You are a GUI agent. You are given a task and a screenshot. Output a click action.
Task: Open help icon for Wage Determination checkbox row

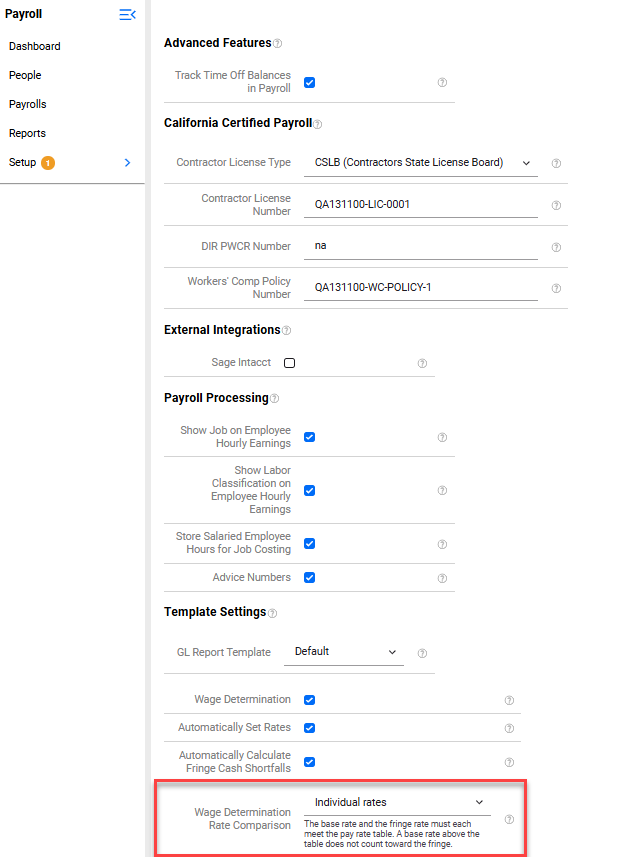pyautogui.click(x=509, y=700)
